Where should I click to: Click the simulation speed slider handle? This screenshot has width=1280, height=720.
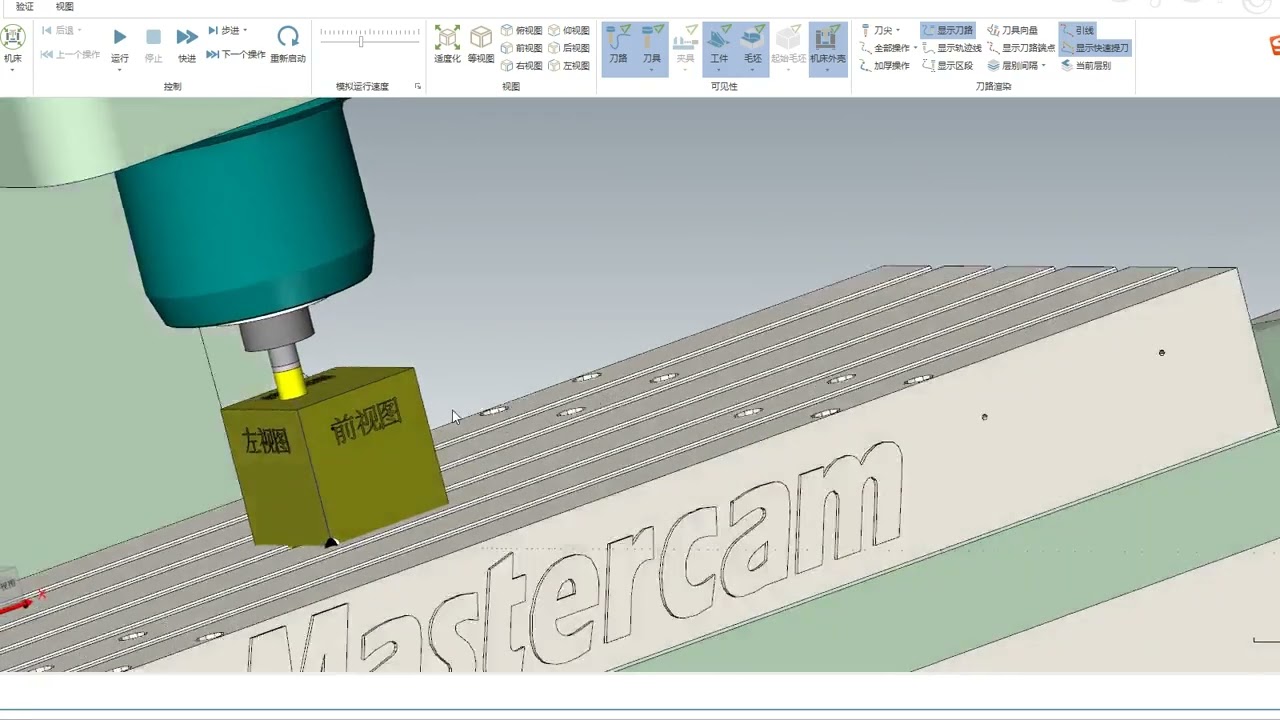[x=361, y=41]
